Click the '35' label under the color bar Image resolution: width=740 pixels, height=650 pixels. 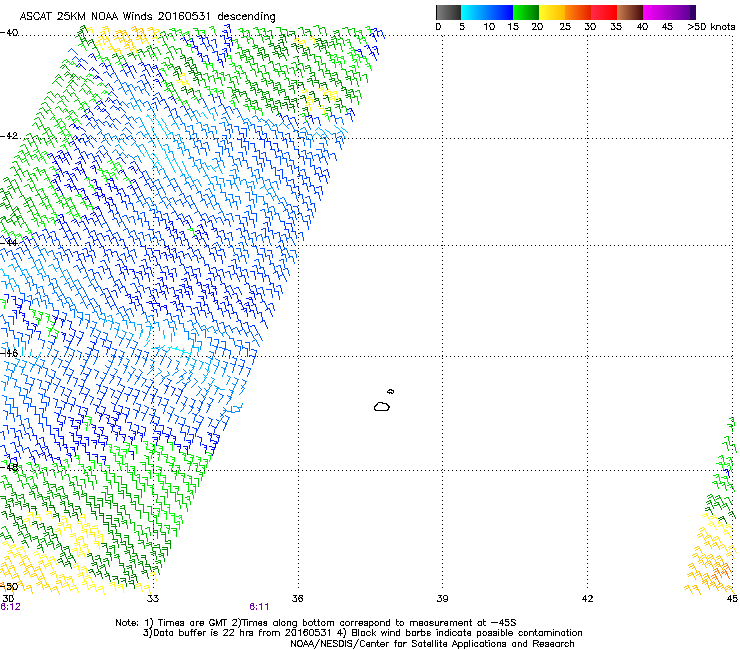(x=616, y=27)
